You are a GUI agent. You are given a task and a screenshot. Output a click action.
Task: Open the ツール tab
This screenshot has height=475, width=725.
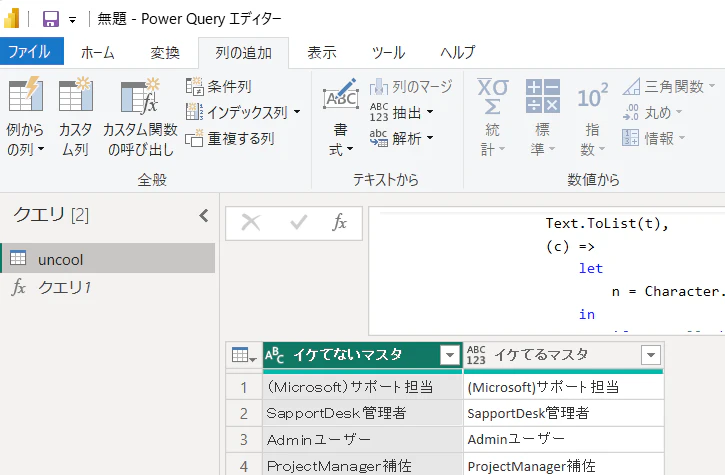click(x=388, y=52)
